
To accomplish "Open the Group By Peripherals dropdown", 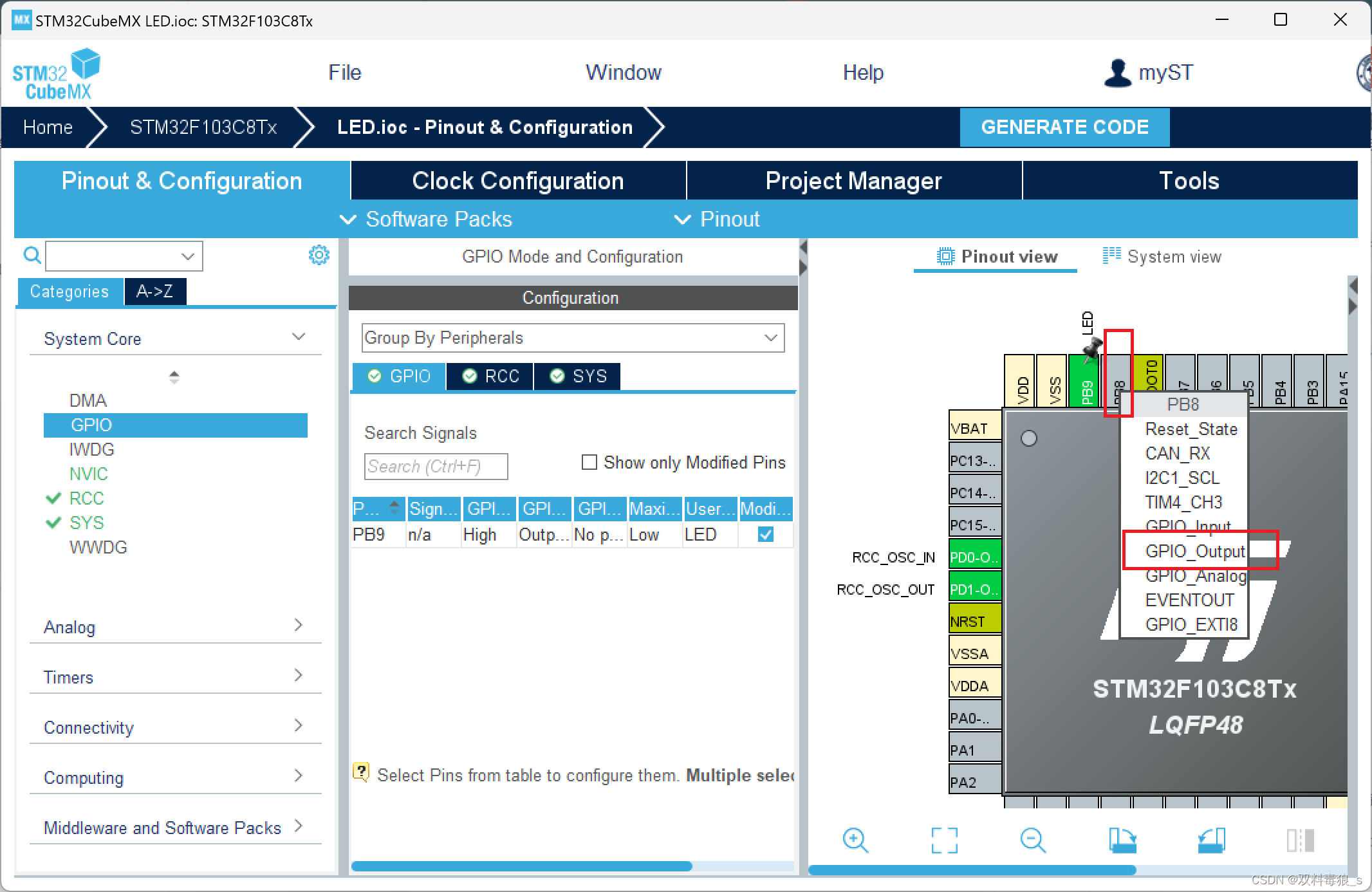I will click(573, 338).
